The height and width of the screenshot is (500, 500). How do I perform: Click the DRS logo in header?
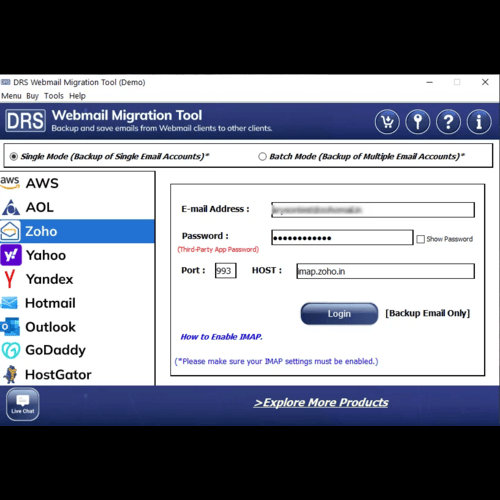coord(25,121)
